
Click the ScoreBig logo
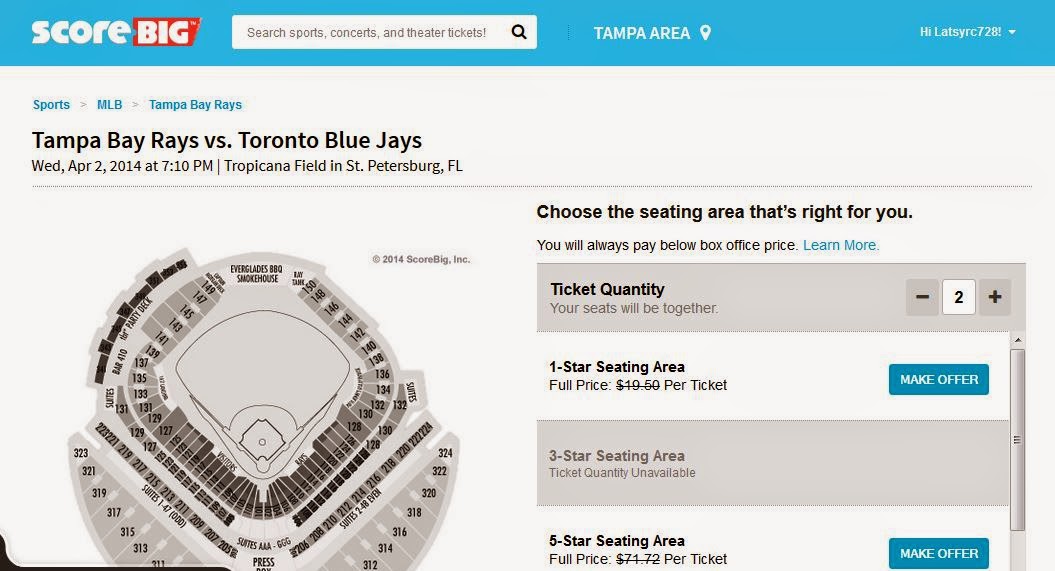116,32
